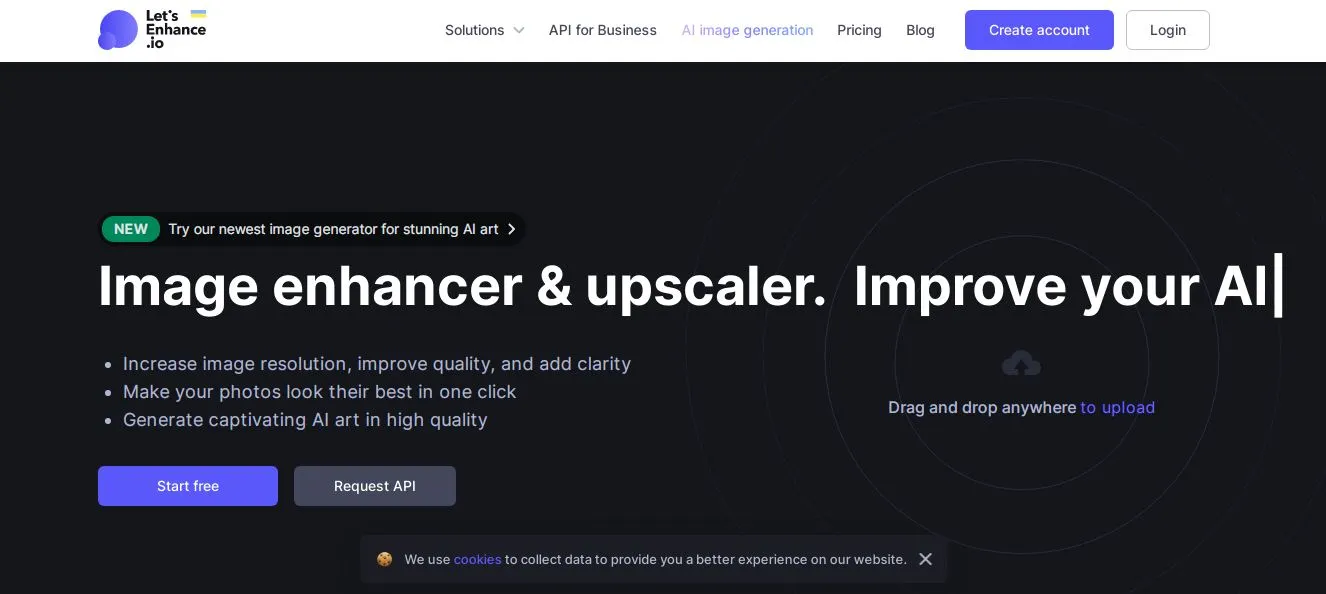This screenshot has height=594, width=1326.
Task: Go to AI image generation
Action: coord(747,30)
